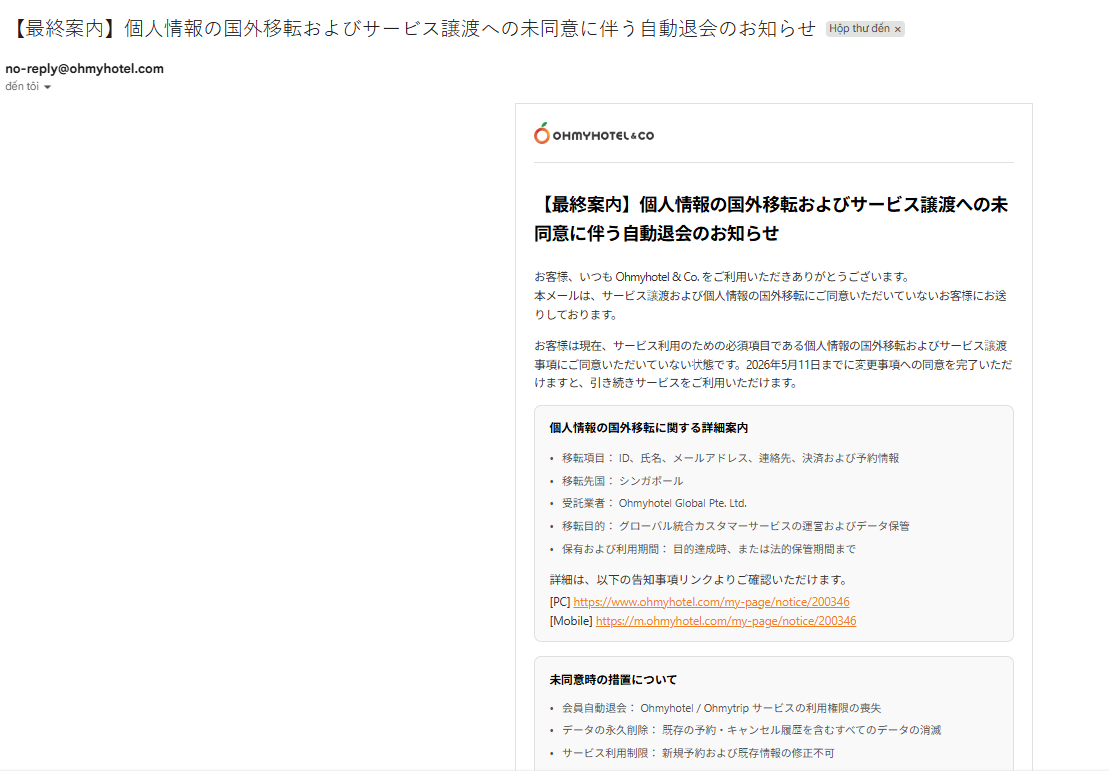Click sender address no-reply@ohmyhotel.com
The width and height of the screenshot is (1109, 771).
(x=84, y=69)
